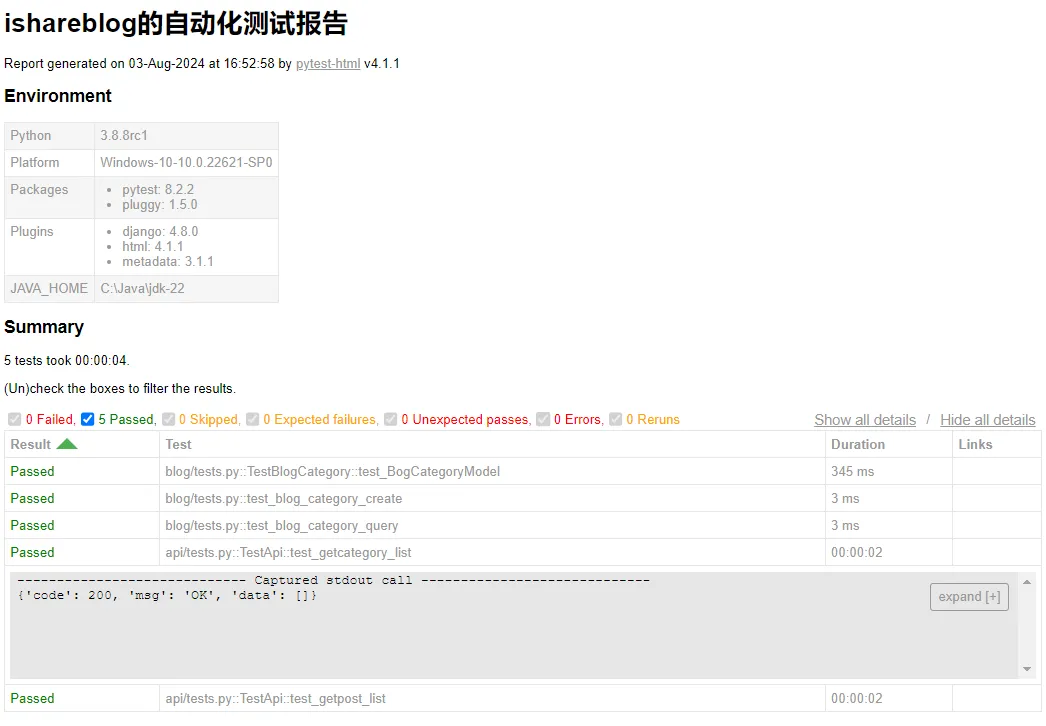The image size is (1046, 726).
Task: Collapse the test_getcategory_list result row
Action: pos(288,552)
